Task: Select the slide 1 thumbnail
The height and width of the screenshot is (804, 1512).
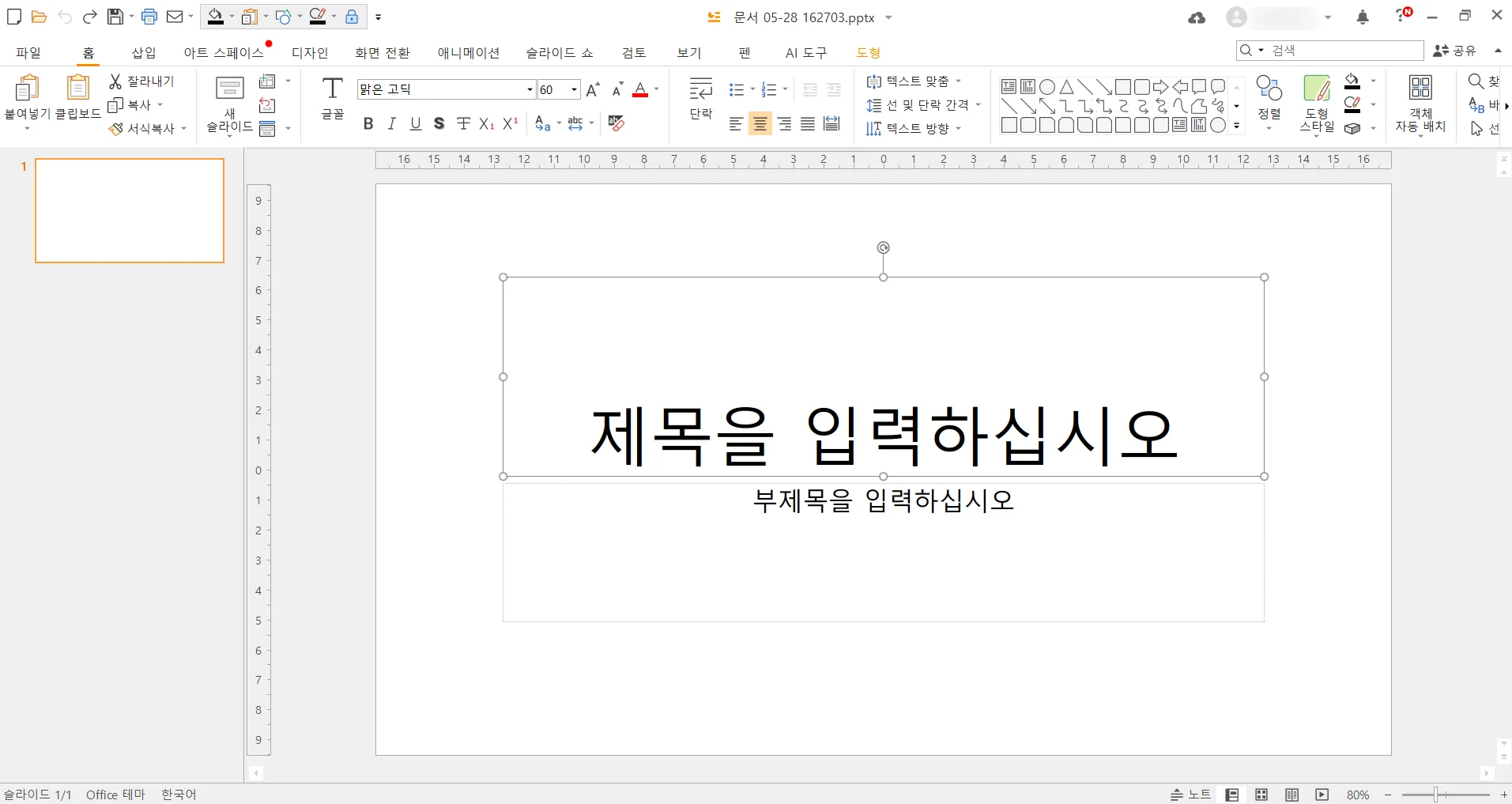Action: point(129,210)
